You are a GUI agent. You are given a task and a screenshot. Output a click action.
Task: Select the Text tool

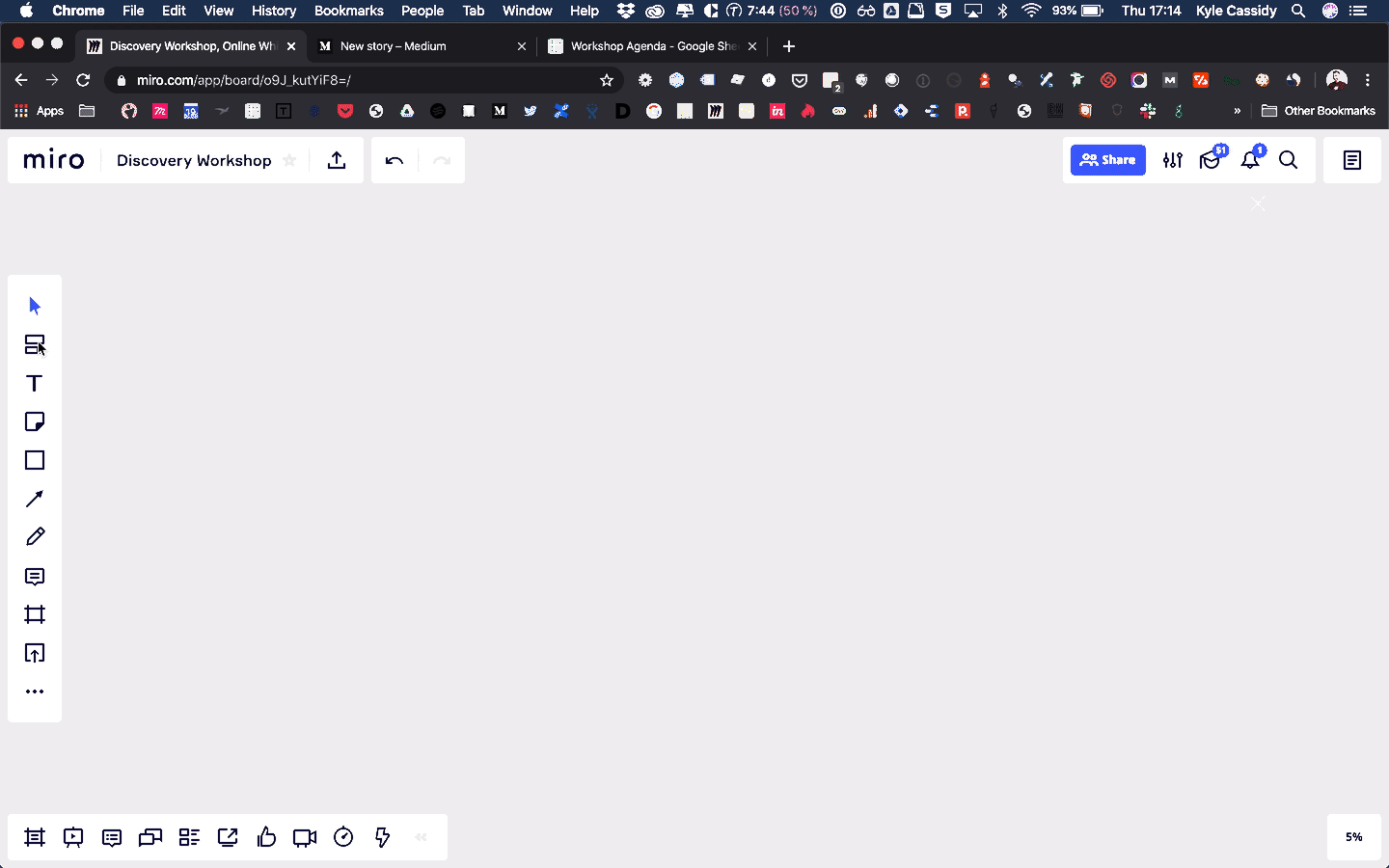pos(35,383)
